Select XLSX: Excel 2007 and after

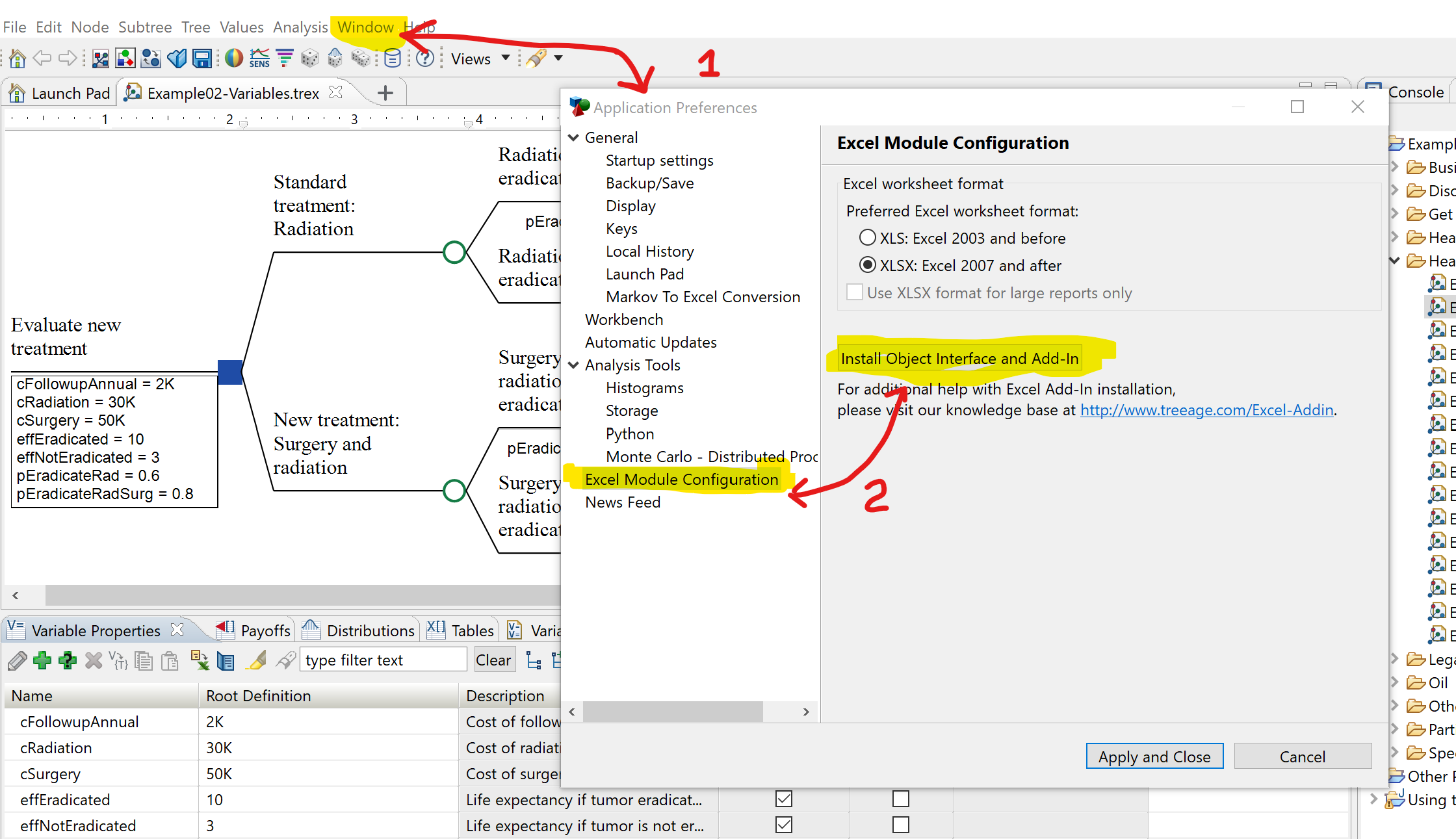(x=868, y=265)
